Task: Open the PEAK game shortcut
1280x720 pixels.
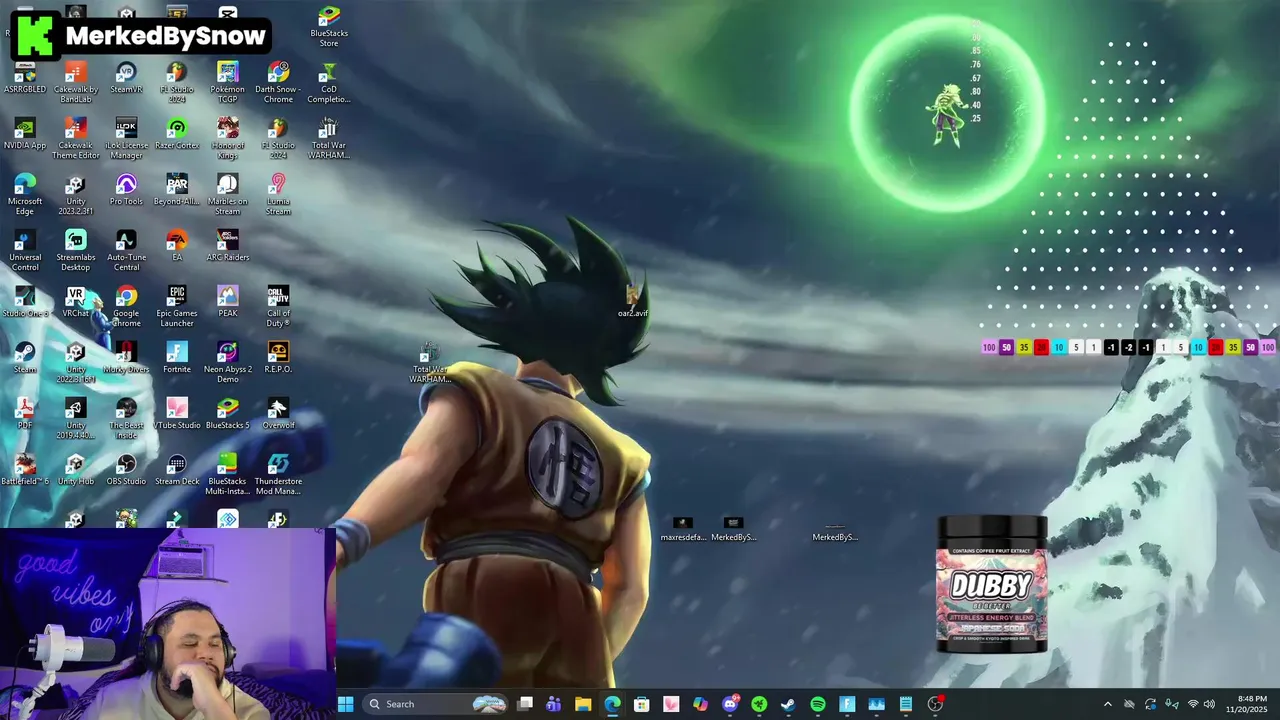Action: pyautogui.click(x=228, y=303)
